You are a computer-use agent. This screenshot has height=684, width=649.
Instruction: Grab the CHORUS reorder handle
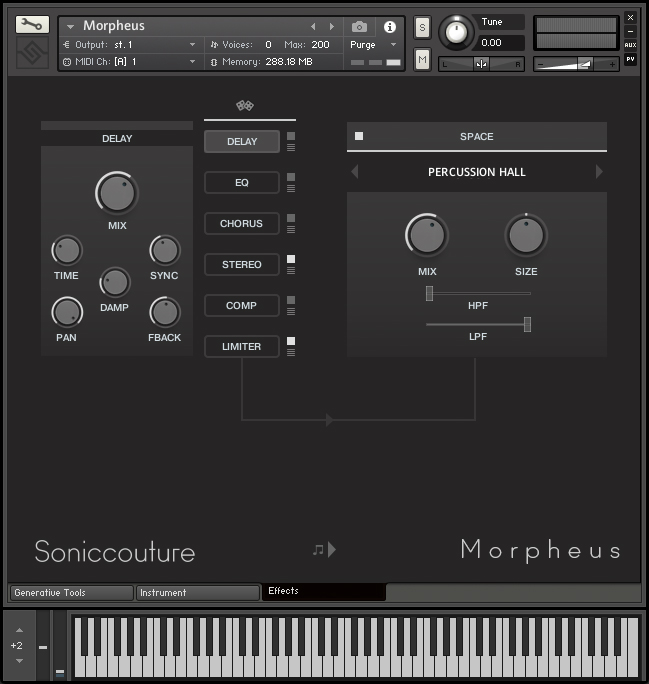point(291,229)
